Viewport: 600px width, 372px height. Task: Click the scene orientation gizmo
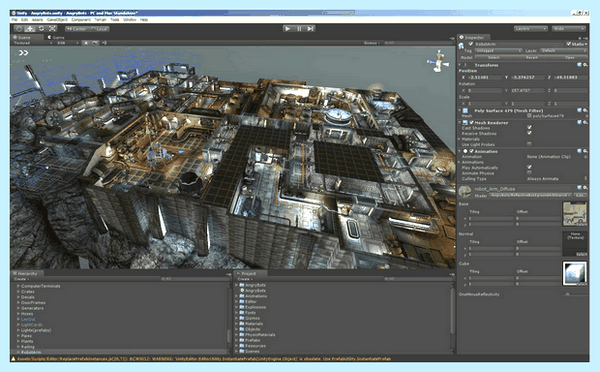click(439, 61)
